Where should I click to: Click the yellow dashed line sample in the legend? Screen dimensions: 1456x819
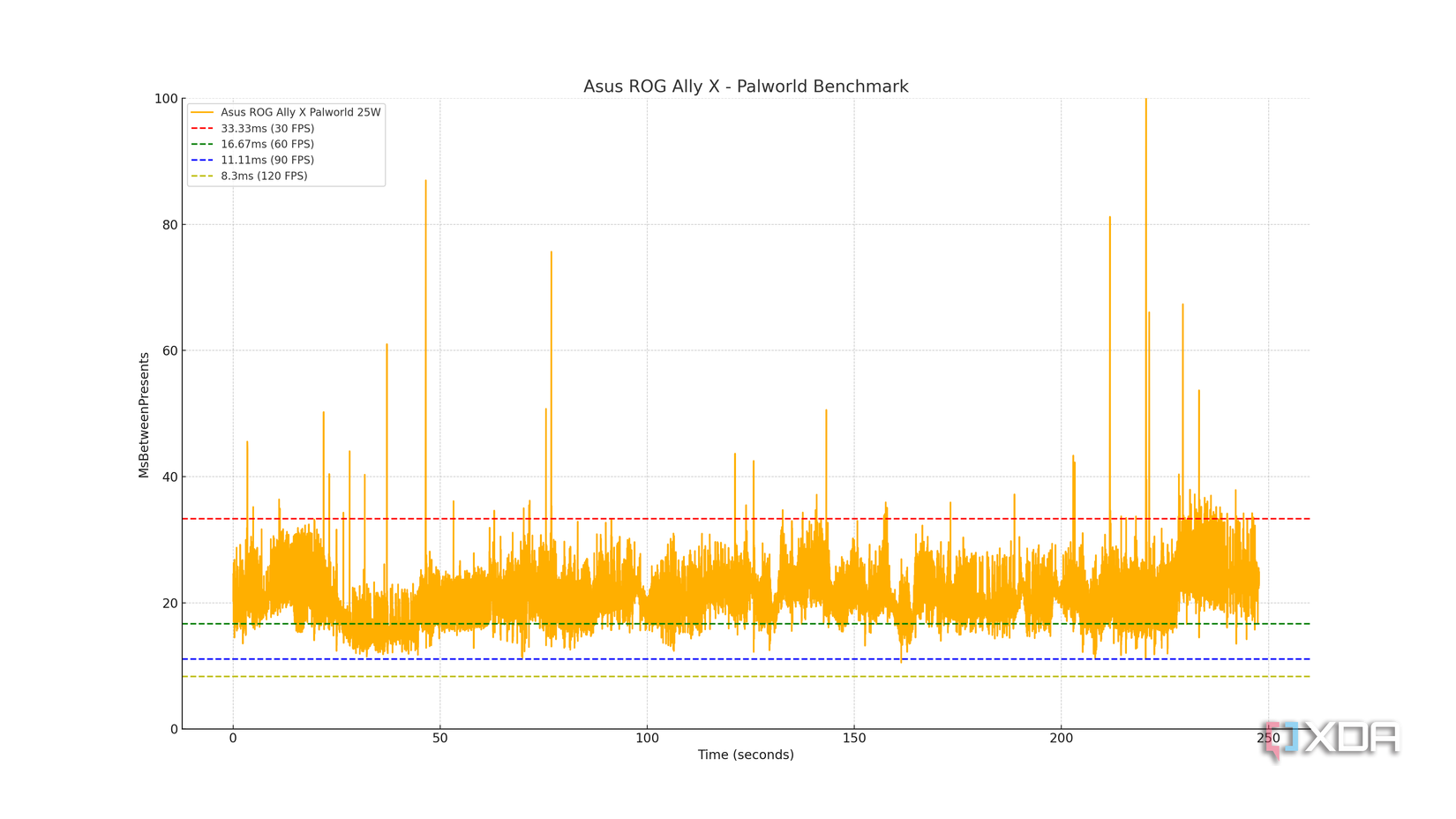point(202,176)
